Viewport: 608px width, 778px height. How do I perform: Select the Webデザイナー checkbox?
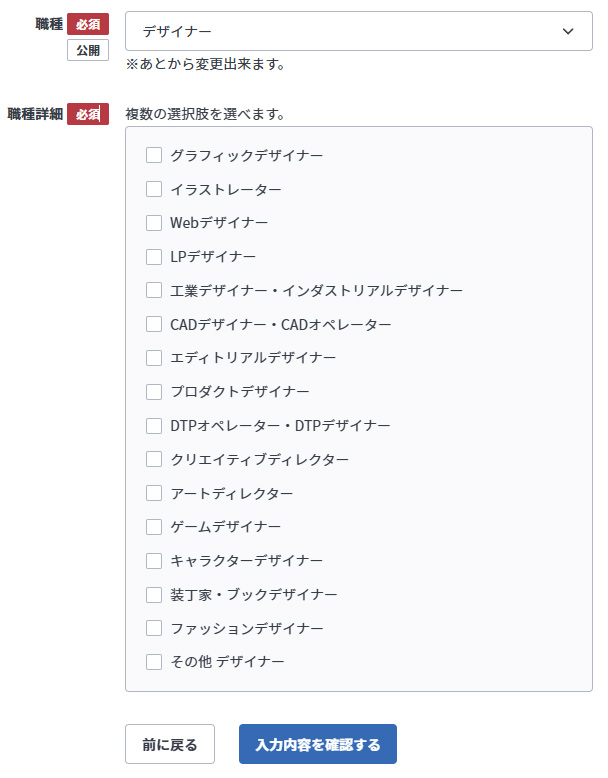pos(154,223)
